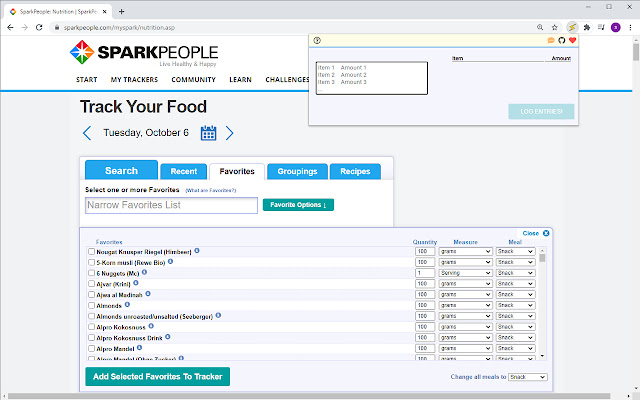Screen dimensions: 640x400
Task: Open the Chrome extensions puzzle icon
Action: coord(587,27)
